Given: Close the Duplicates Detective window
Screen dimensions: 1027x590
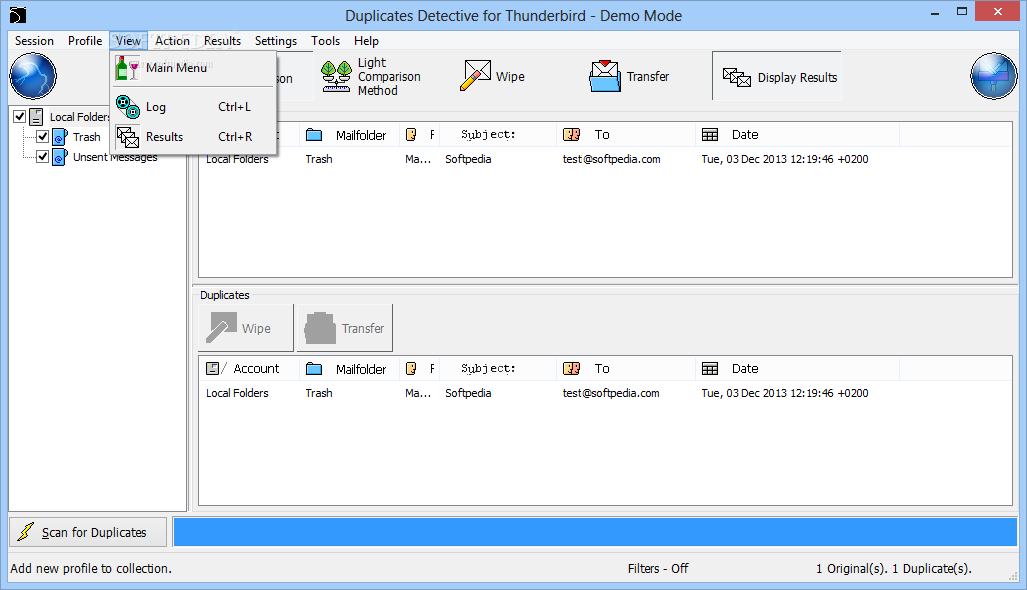Looking at the screenshot, I should pyautogui.click(x=998, y=12).
